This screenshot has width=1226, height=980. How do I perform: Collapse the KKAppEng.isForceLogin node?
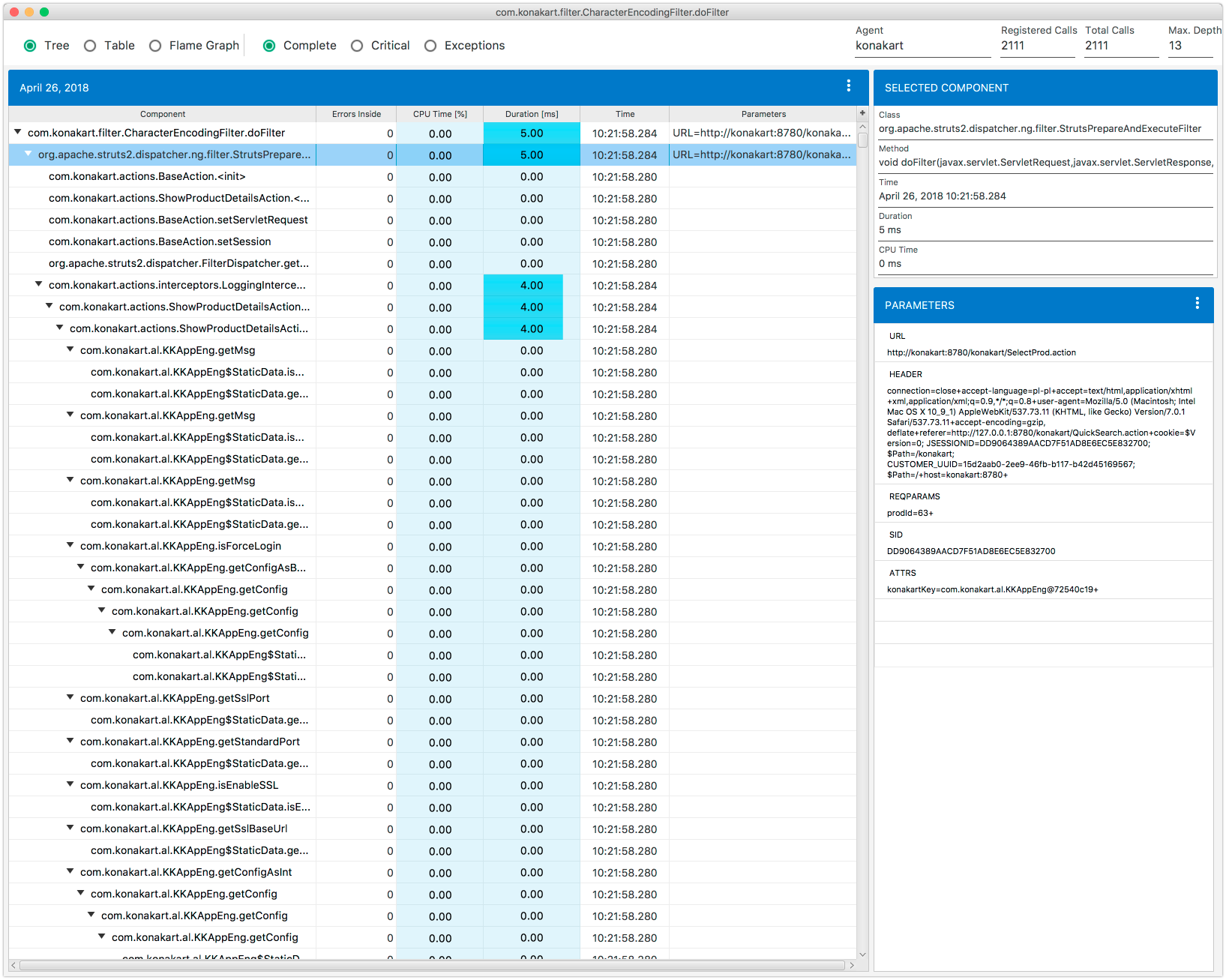pyautogui.click(x=70, y=545)
